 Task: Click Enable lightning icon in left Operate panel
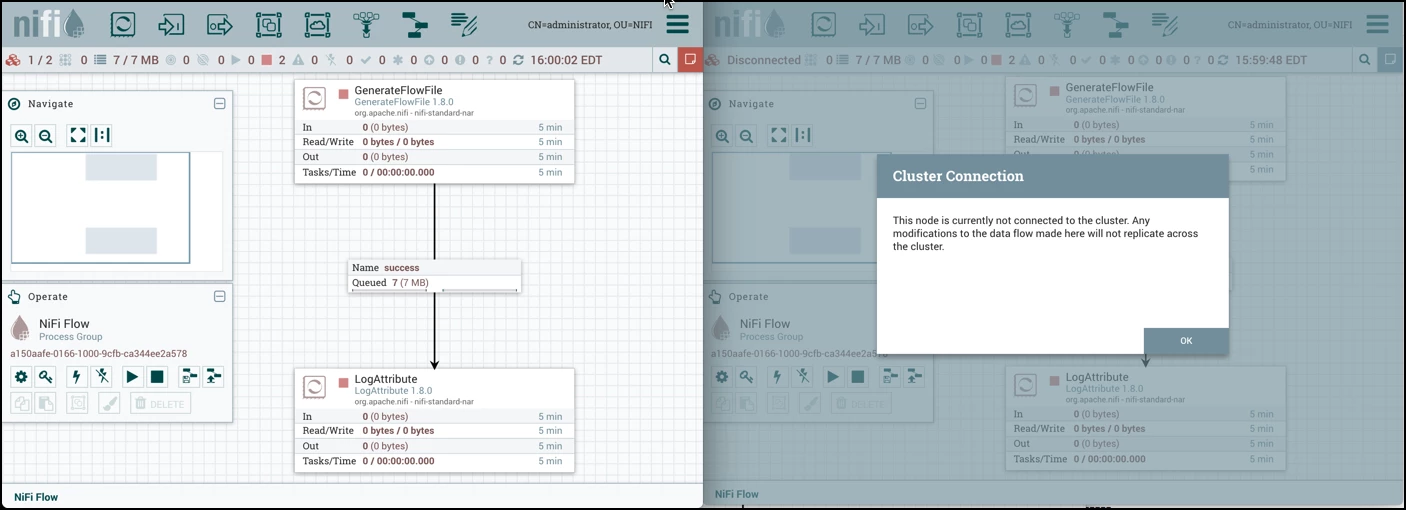pos(77,377)
